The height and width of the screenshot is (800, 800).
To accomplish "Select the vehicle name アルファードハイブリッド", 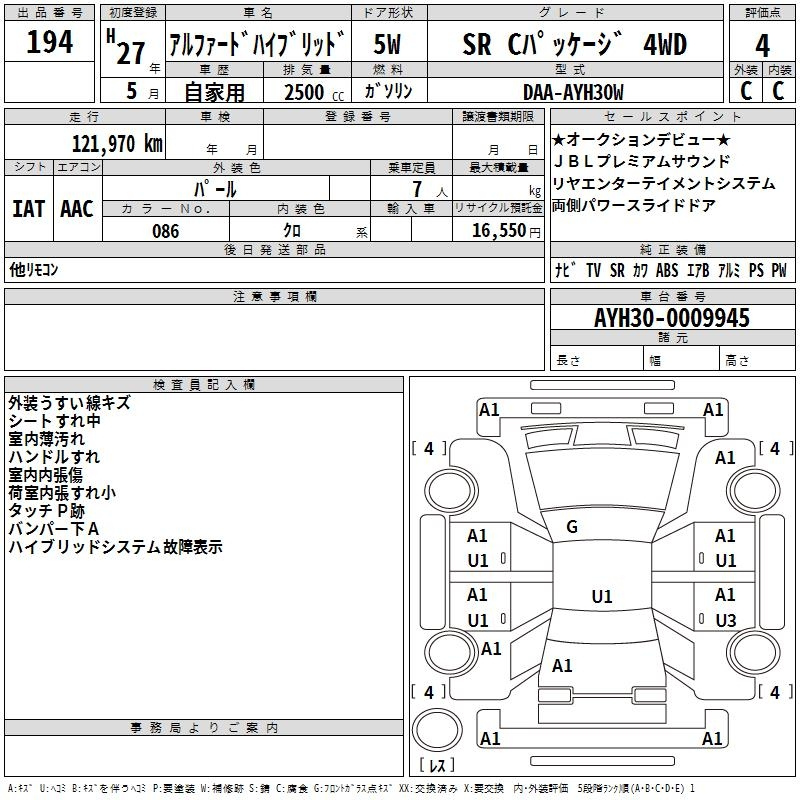I will coord(258,43).
